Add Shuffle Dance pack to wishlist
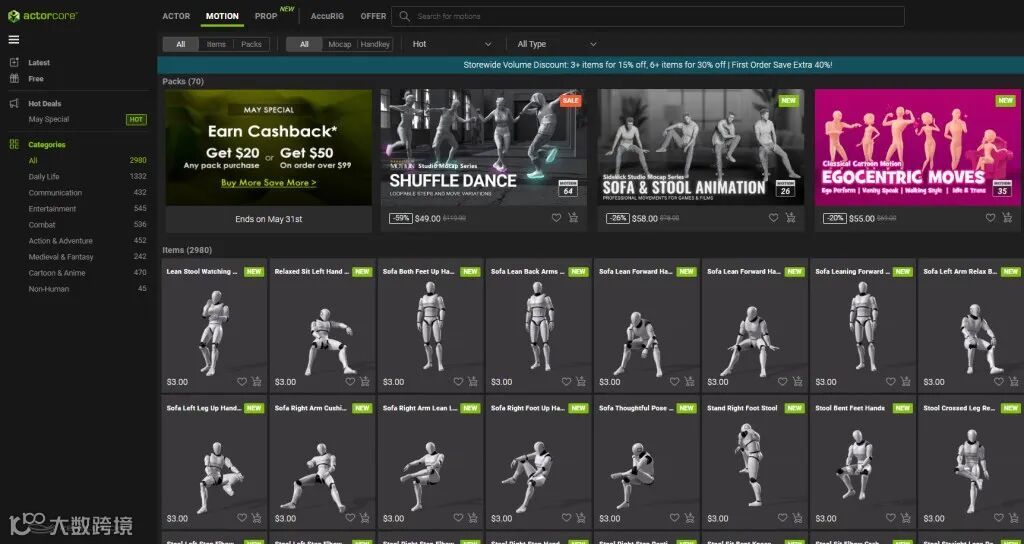The image size is (1024, 544). coord(556,218)
